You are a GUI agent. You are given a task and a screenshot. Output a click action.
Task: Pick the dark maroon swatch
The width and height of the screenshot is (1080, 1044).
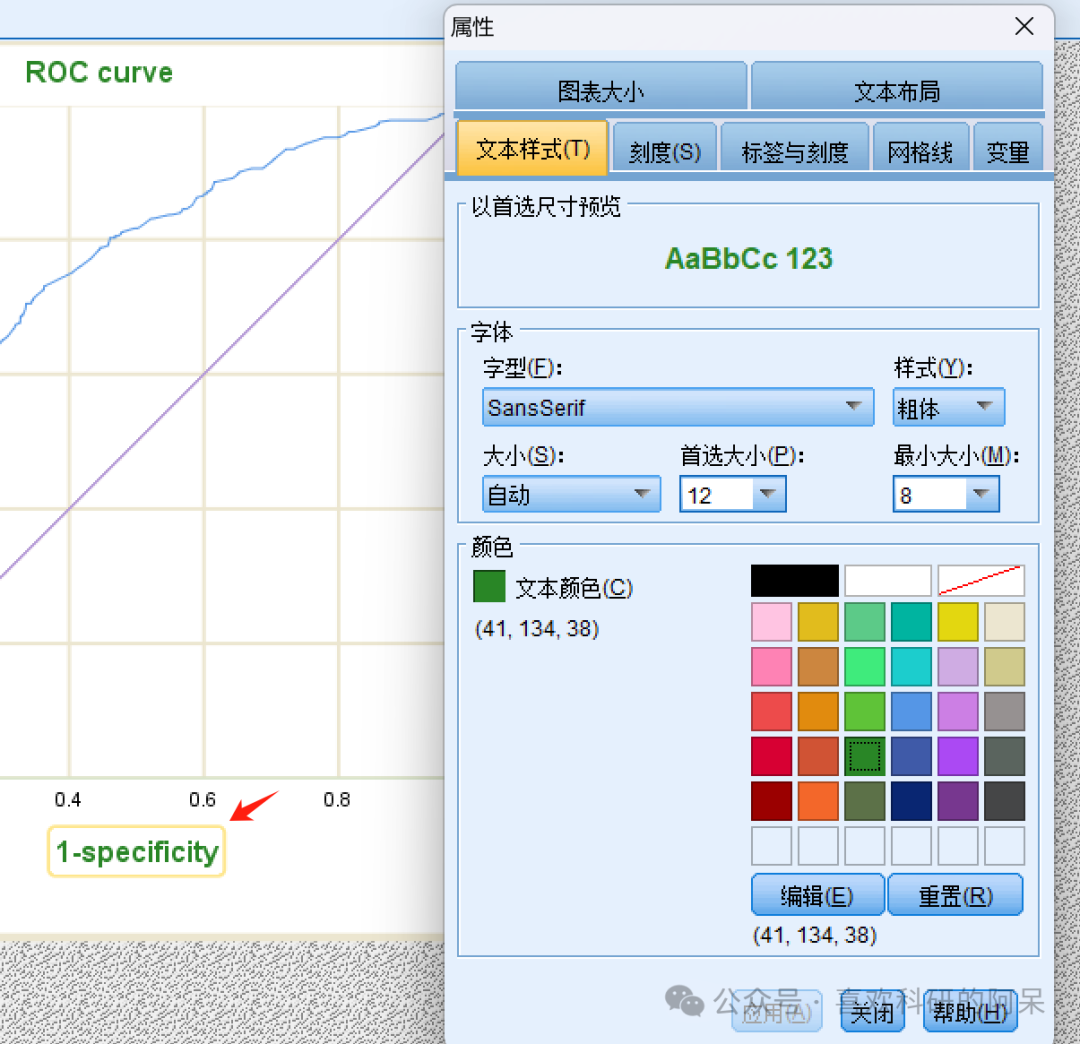click(x=771, y=800)
